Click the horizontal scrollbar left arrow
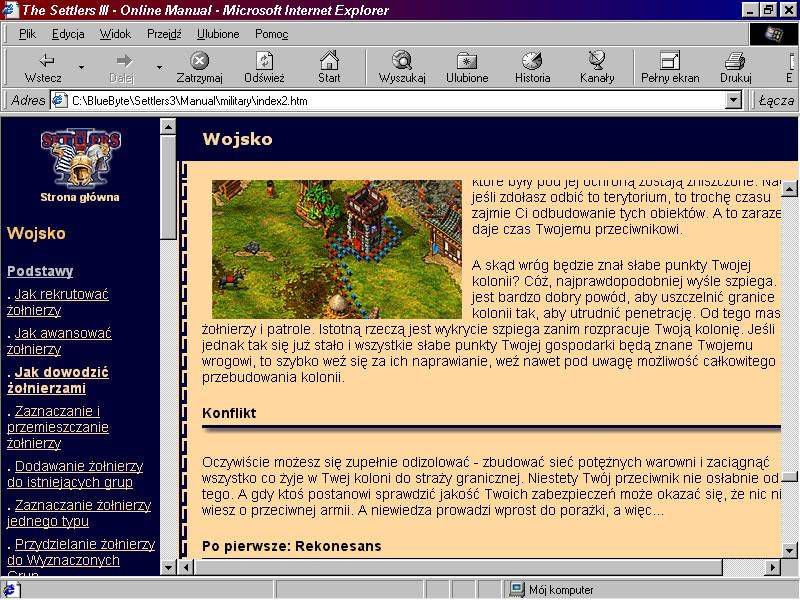Screen dimensions: 800x600 pos(187,567)
